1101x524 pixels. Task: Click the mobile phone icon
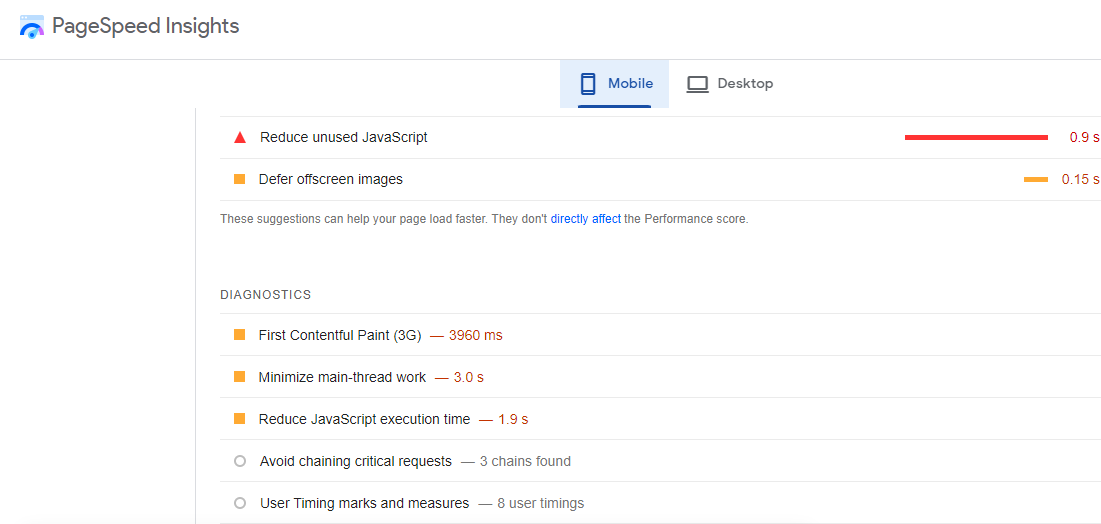pyautogui.click(x=588, y=84)
